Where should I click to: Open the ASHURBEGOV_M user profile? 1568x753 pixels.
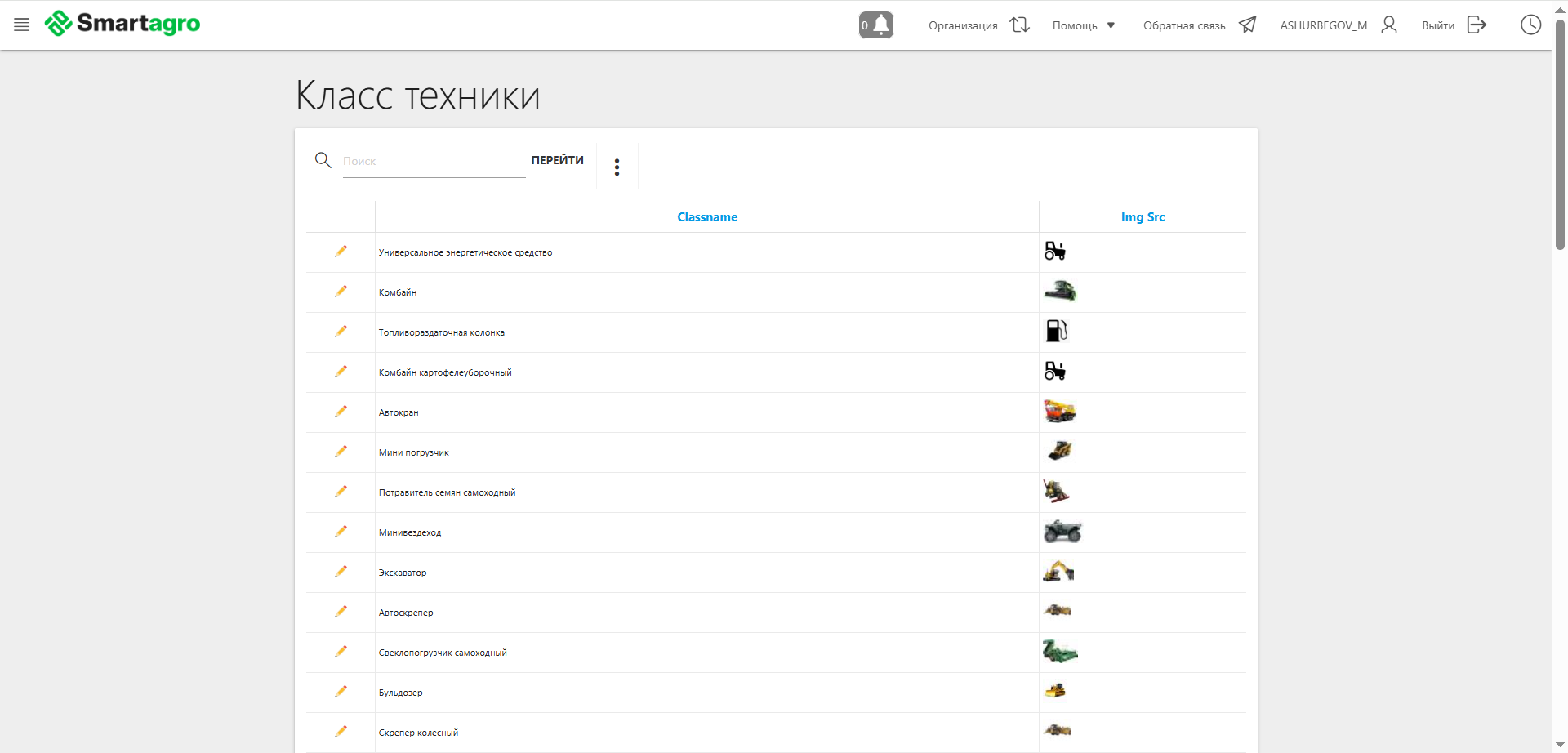pyautogui.click(x=1339, y=25)
